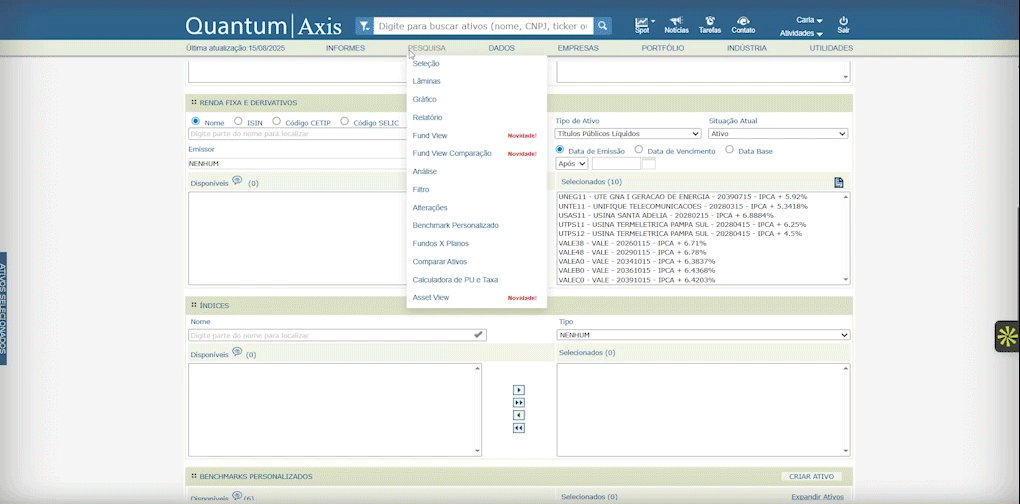Select Data Base radio button
Image resolution: width=1020 pixels, height=504 pixels.
(x=729, y=150)
